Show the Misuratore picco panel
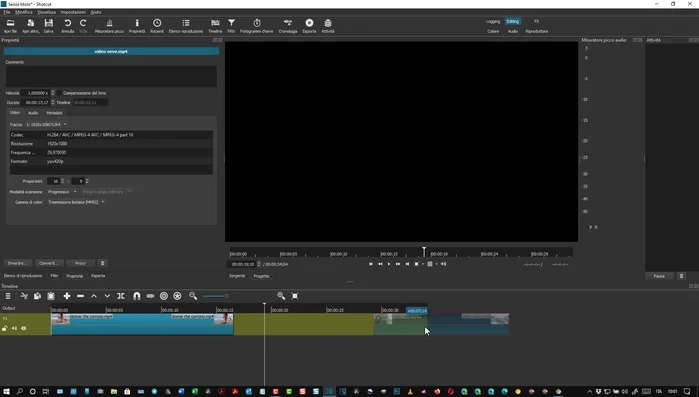Screen dimensions: 699x397 click(109, 26)
